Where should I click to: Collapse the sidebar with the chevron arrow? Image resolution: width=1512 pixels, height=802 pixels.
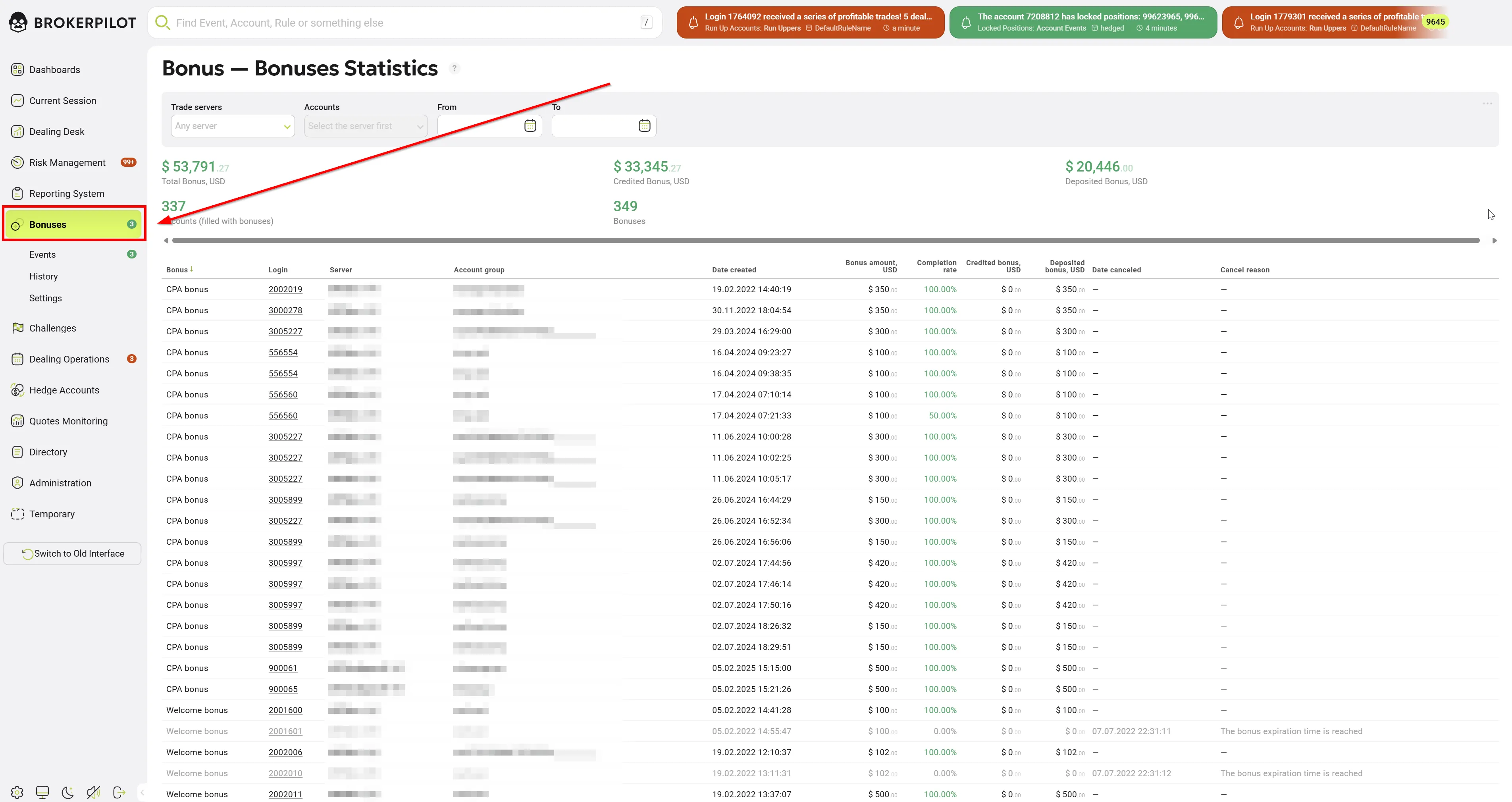point(142,792)
